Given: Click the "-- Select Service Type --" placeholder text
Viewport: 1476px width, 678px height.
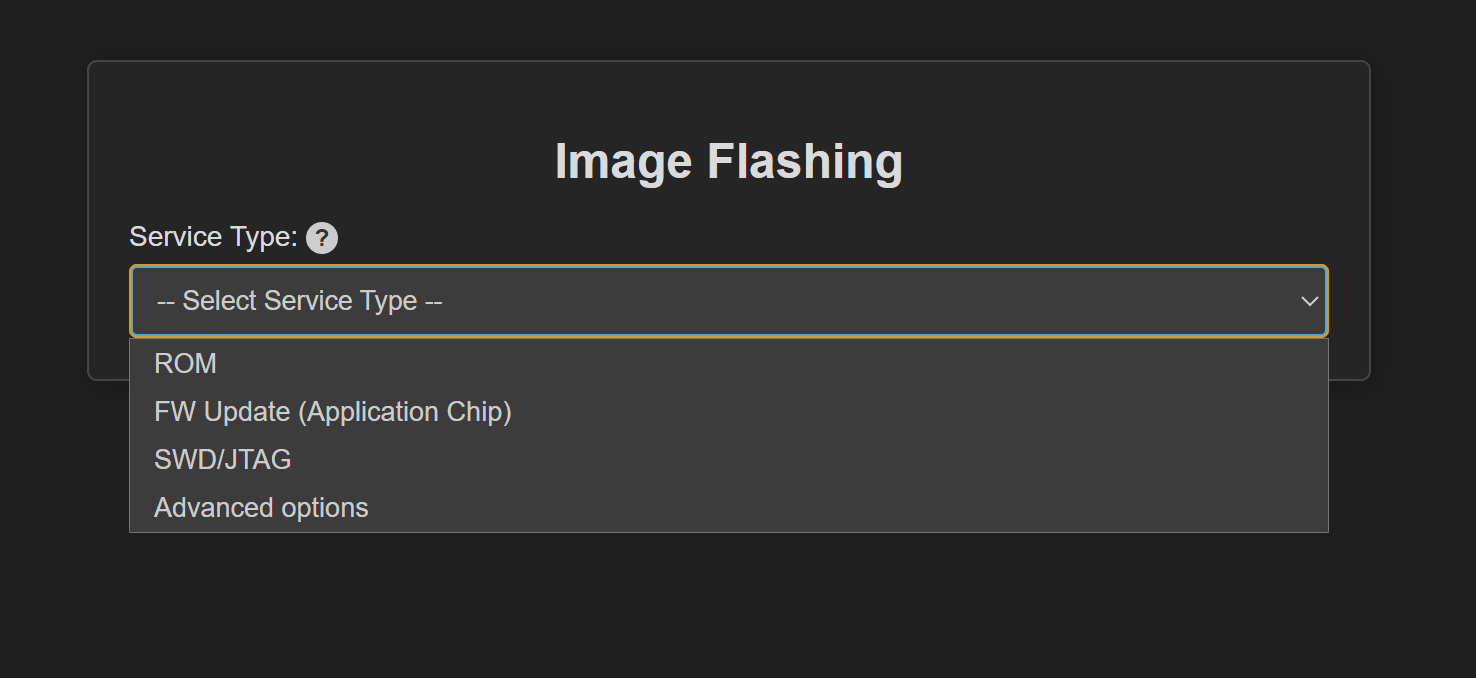Looking at the screenshot, I should (x=300, y=301).
